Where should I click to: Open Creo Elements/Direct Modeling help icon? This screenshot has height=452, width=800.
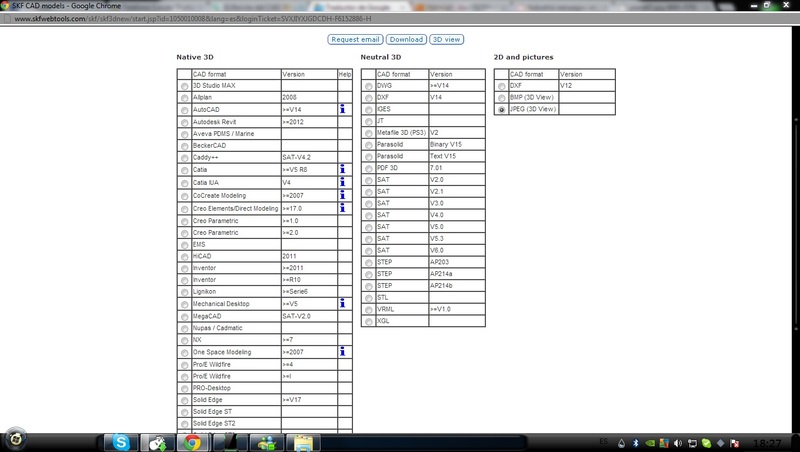342,208
